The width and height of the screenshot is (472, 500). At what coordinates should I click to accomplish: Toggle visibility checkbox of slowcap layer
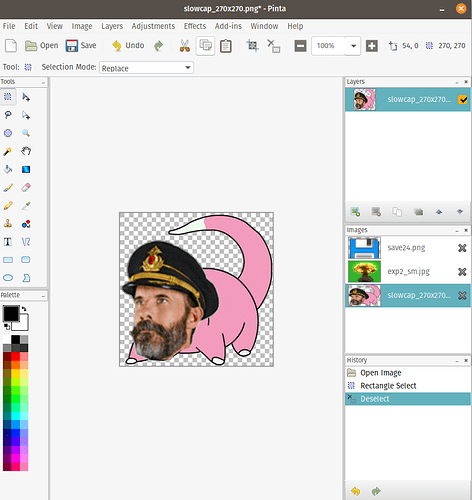463,99
